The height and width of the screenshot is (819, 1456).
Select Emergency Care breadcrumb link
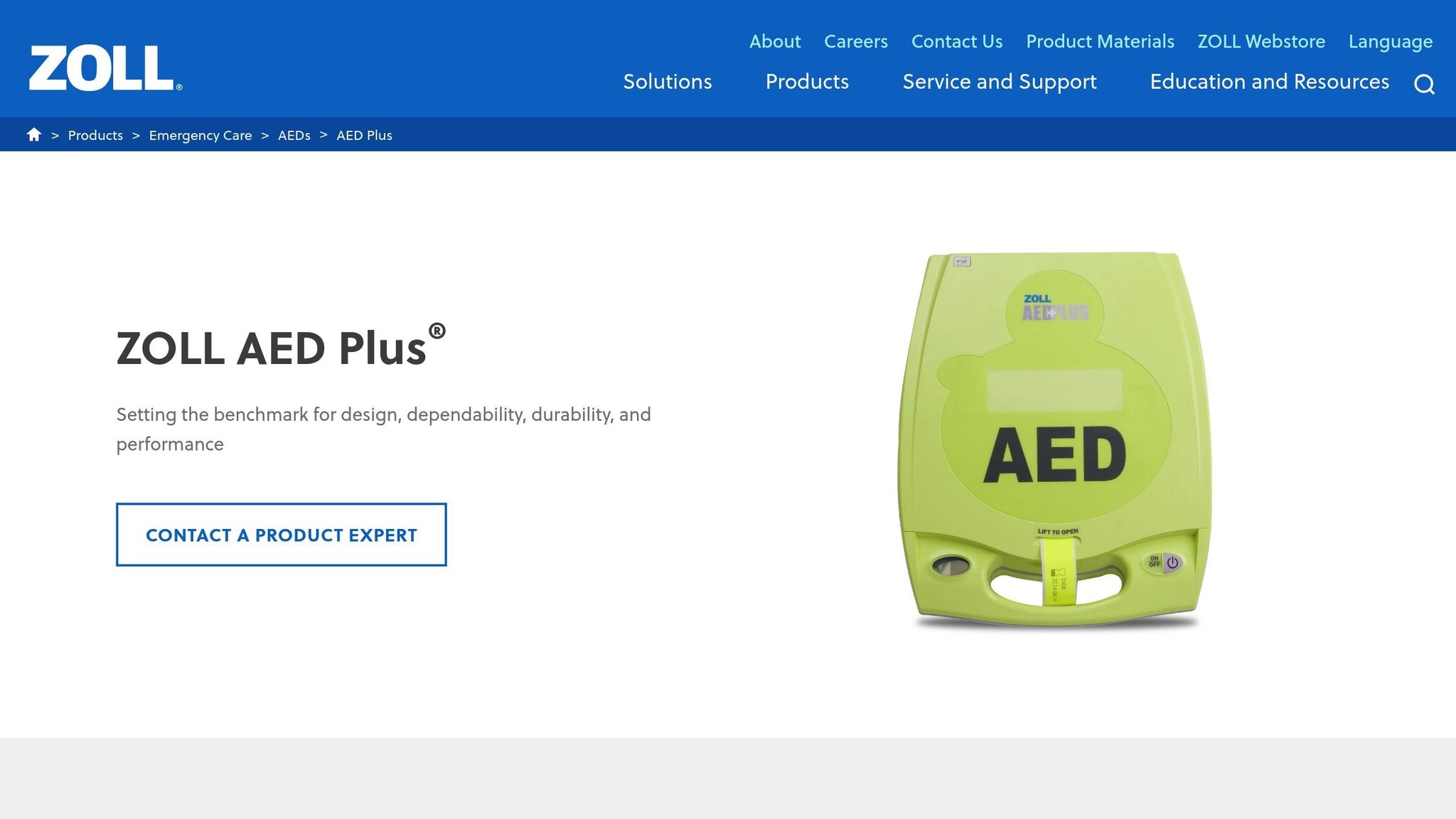click(x=200, y=135)
